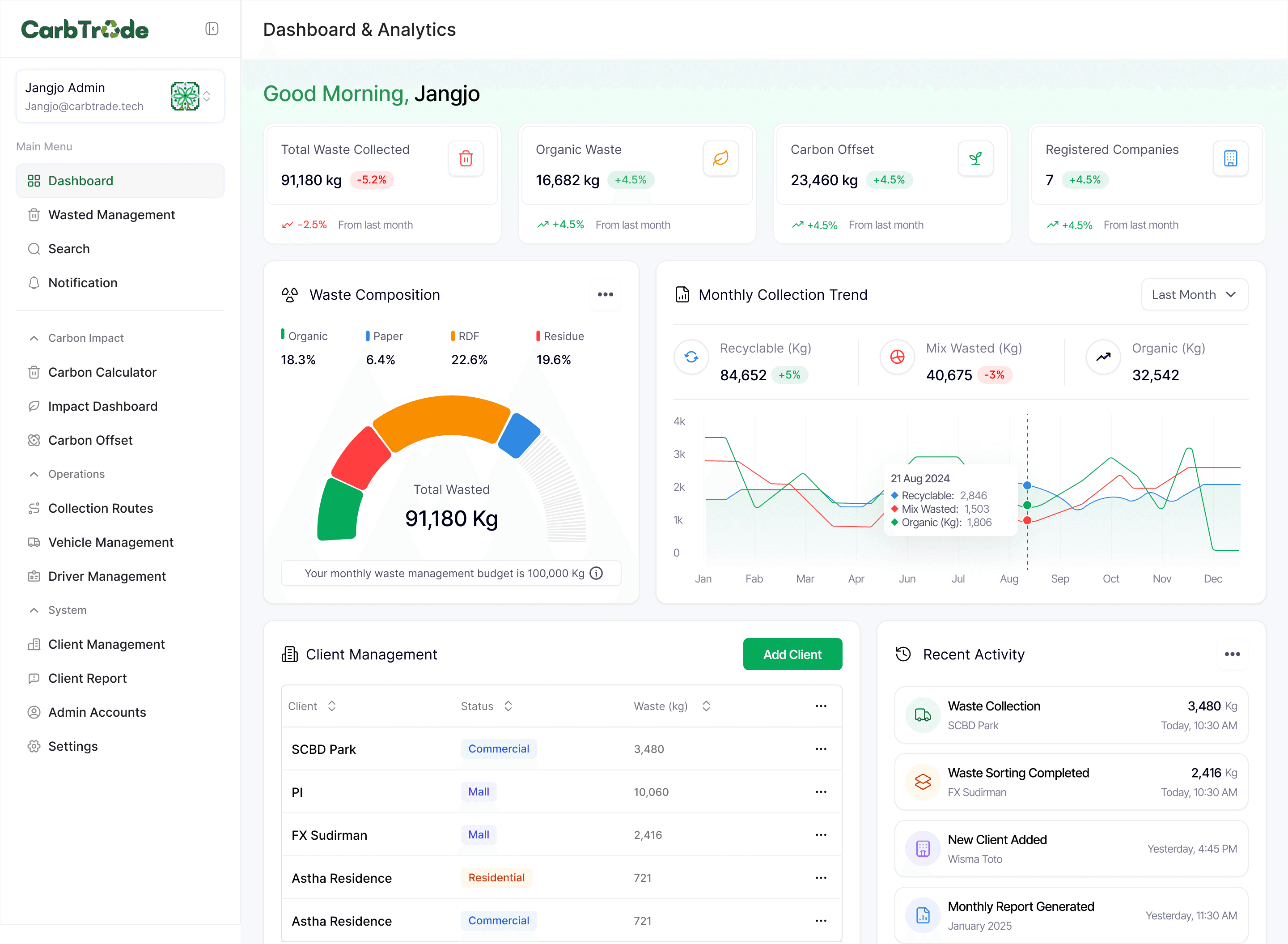
Task: Click the 10,060 waste value
Action: click(x=651, y=792)
